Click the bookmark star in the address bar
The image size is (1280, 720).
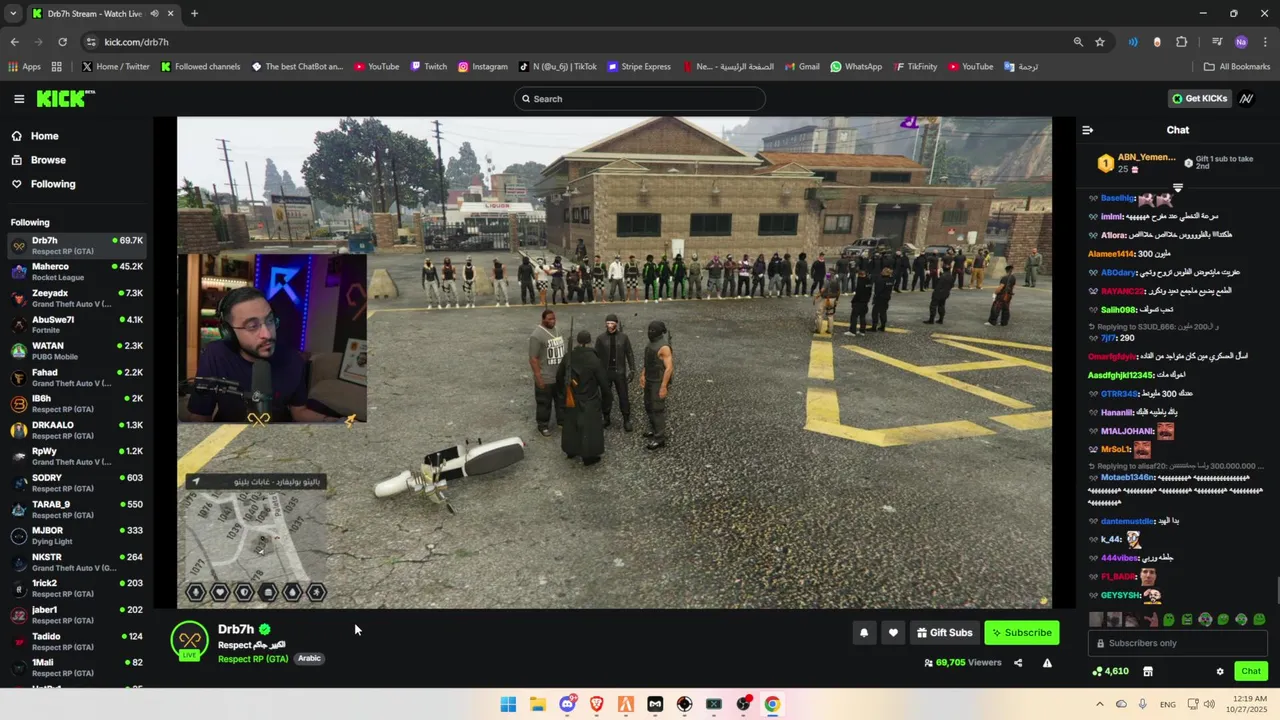tap(1100, 42)
